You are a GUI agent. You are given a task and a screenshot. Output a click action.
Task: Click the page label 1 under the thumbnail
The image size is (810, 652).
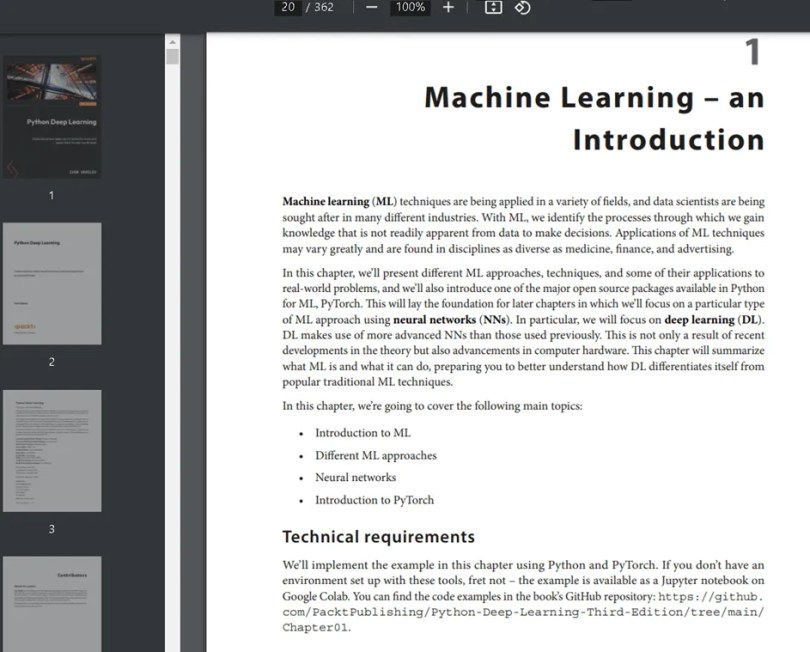pyautogui.click(x=52, y=195)
